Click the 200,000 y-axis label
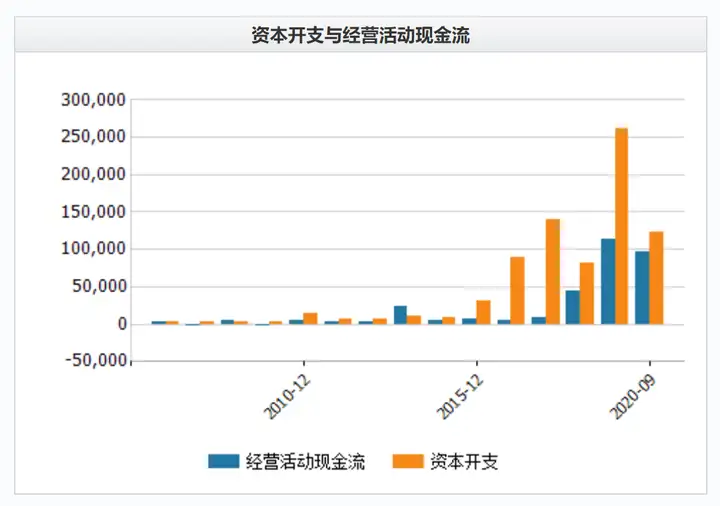 [x=93, y=174]
